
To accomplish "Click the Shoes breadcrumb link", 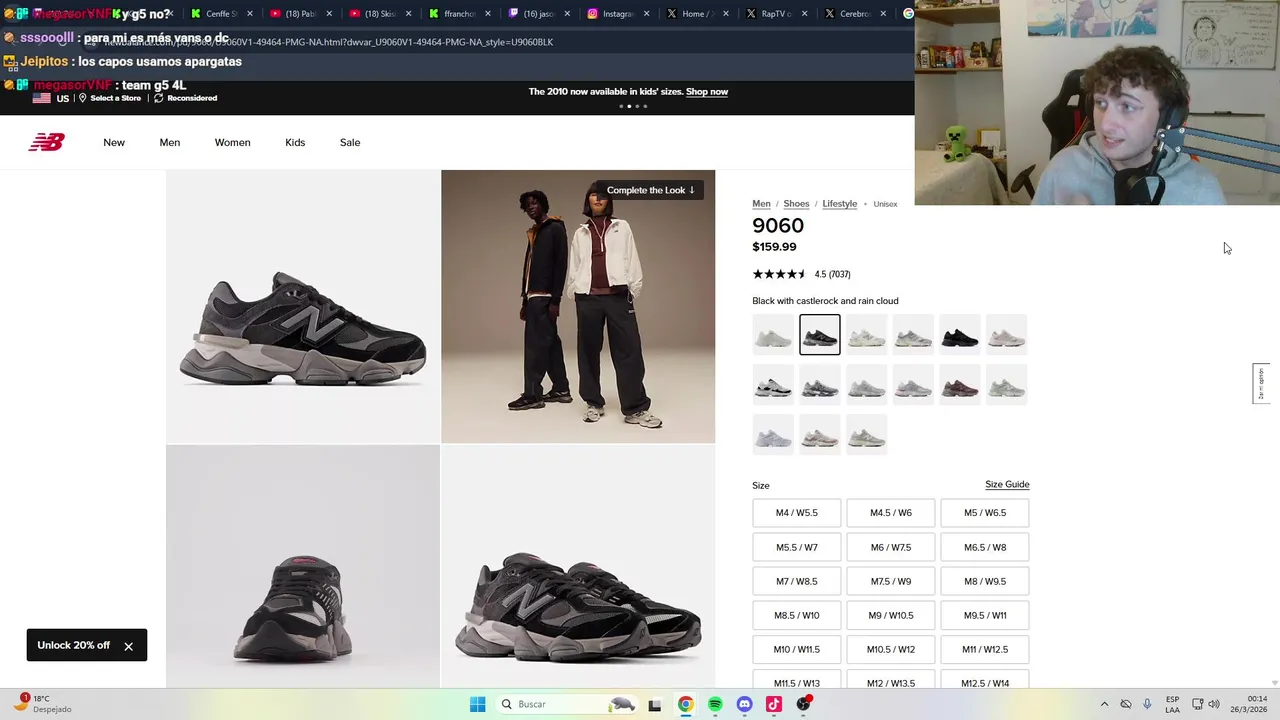I will (x=796, y=204).
